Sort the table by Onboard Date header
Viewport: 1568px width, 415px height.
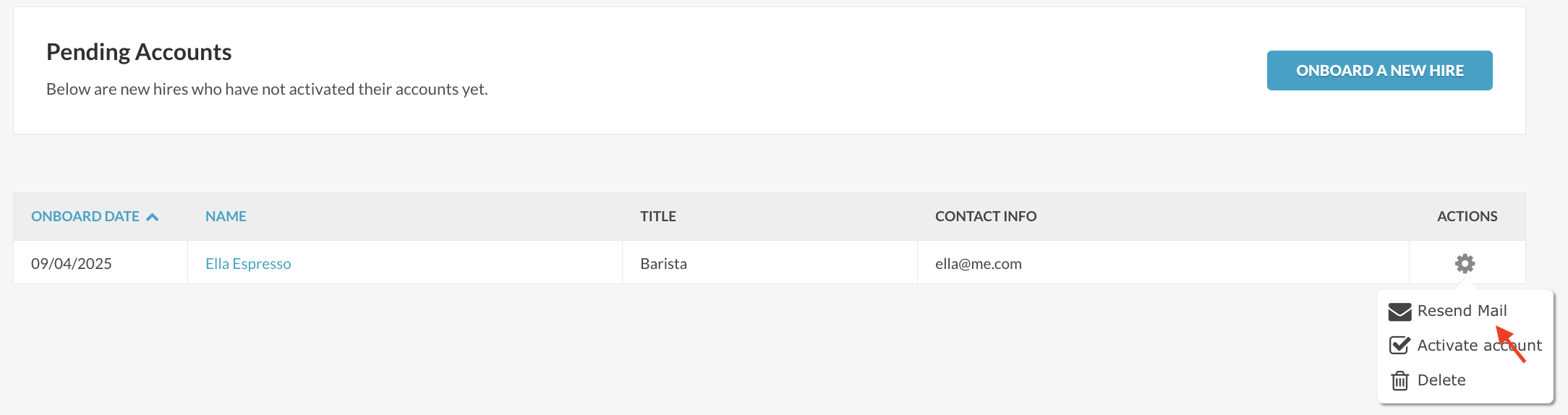85,216
